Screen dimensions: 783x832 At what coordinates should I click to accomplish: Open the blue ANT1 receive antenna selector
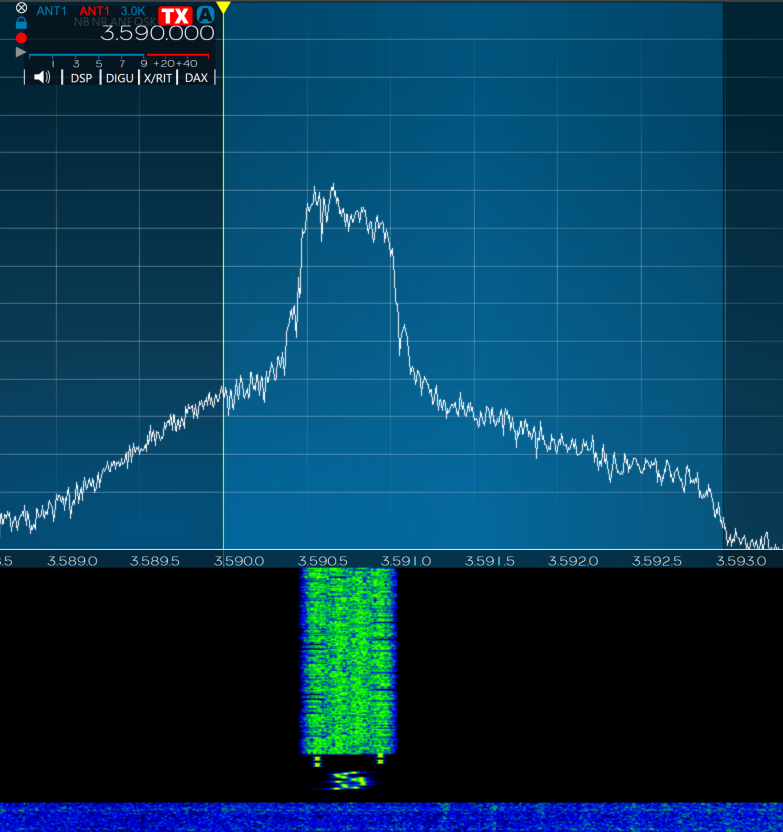click(51, 11)
